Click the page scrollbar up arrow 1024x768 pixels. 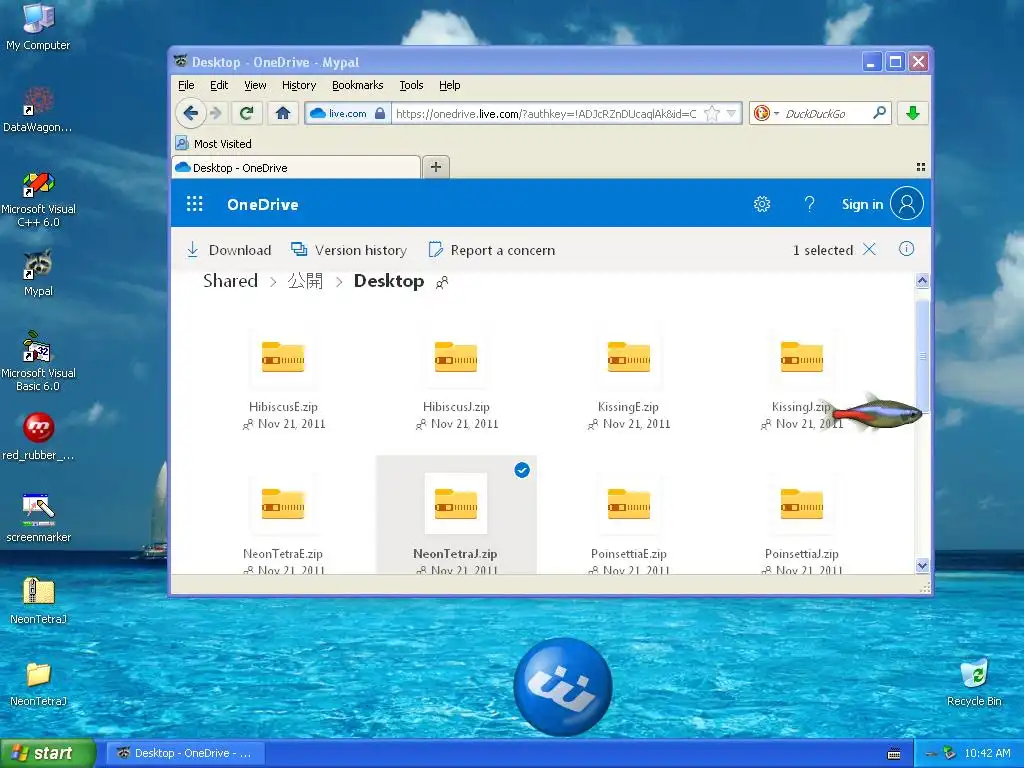point(922,281)
